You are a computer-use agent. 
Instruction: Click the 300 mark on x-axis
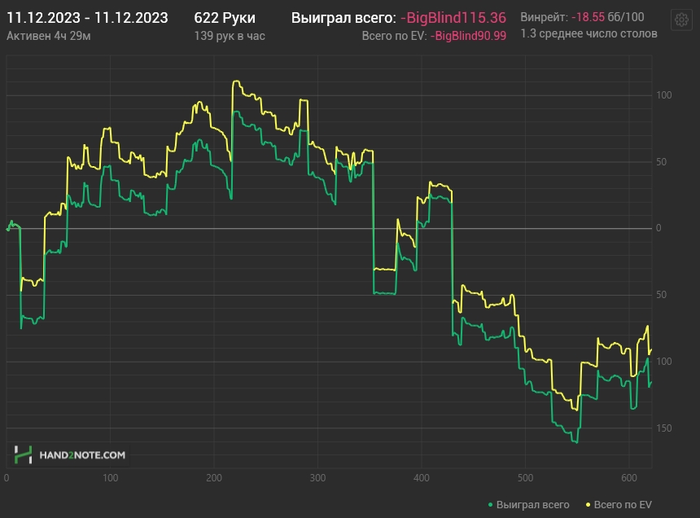click(317, 478)
